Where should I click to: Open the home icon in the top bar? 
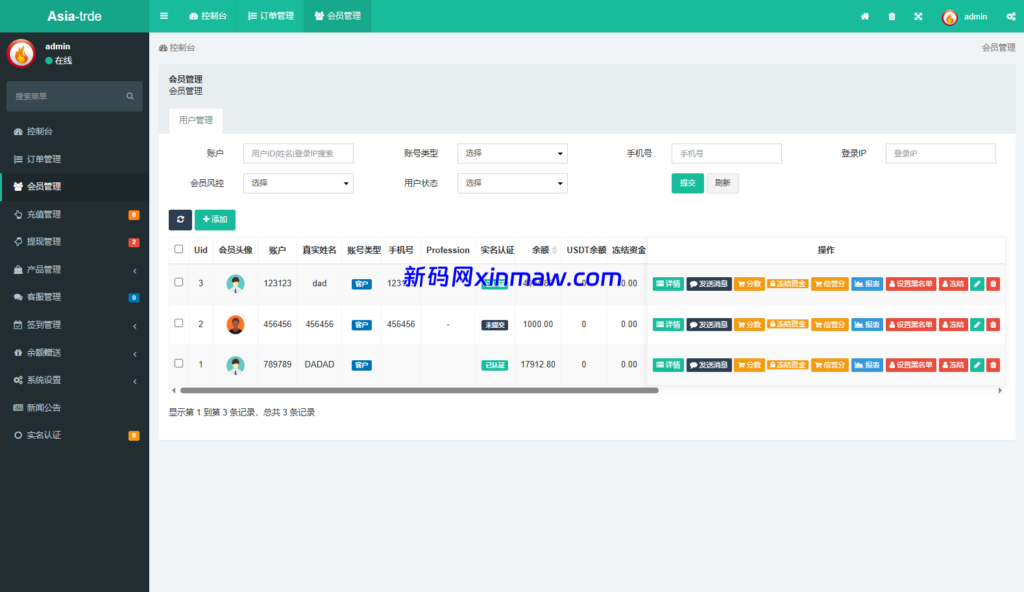point(865,16)
